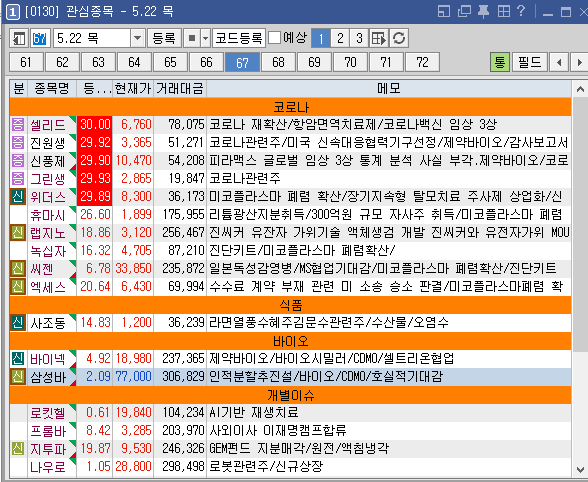588x482 pixels.
Task: Click the 종목명 column header
Action: pyautogui.click(x=52, y=89)
